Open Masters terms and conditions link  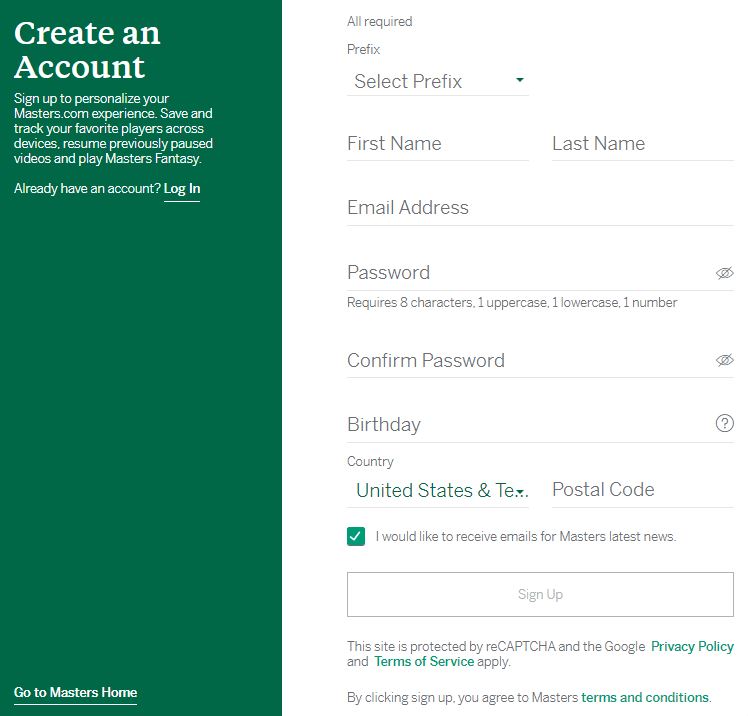[x=644, y=697]
